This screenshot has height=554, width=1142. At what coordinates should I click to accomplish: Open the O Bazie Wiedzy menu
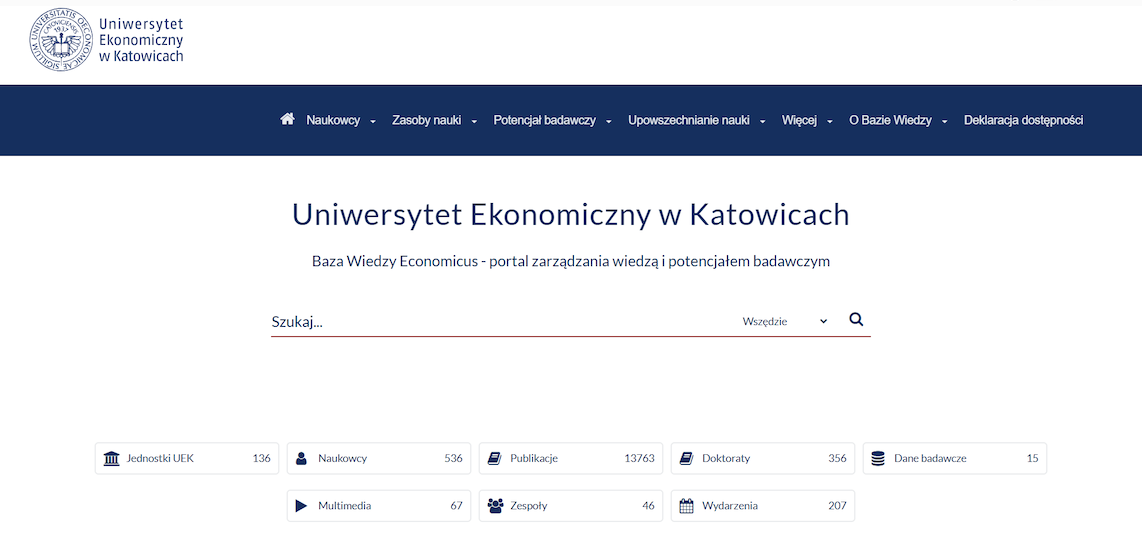point(890,120)
